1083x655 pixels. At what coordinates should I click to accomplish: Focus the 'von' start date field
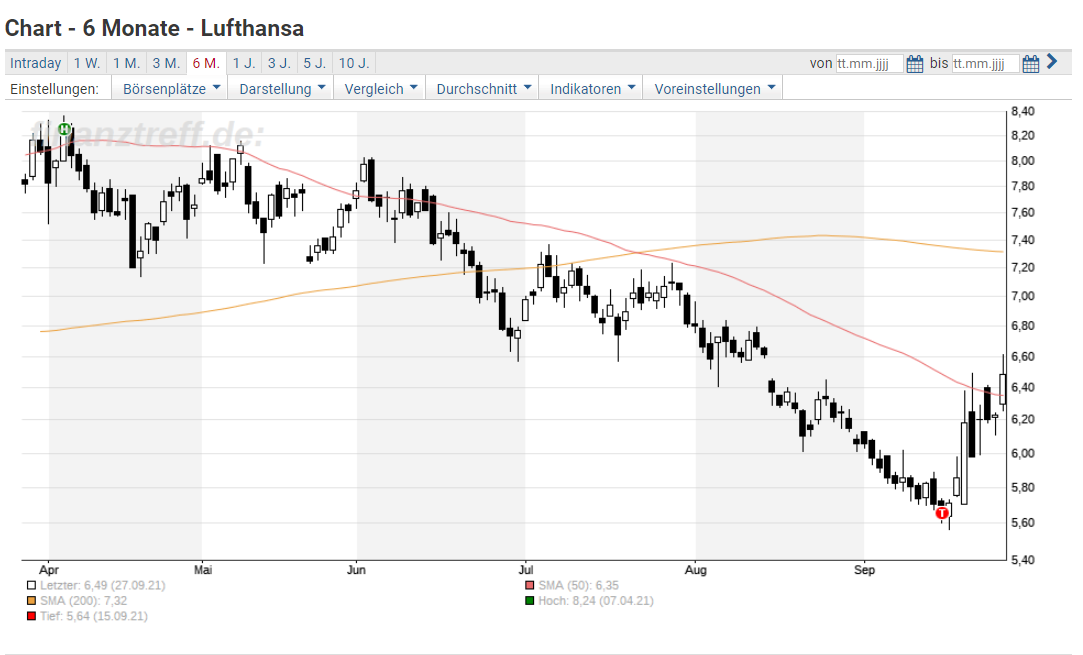point(869,64)
